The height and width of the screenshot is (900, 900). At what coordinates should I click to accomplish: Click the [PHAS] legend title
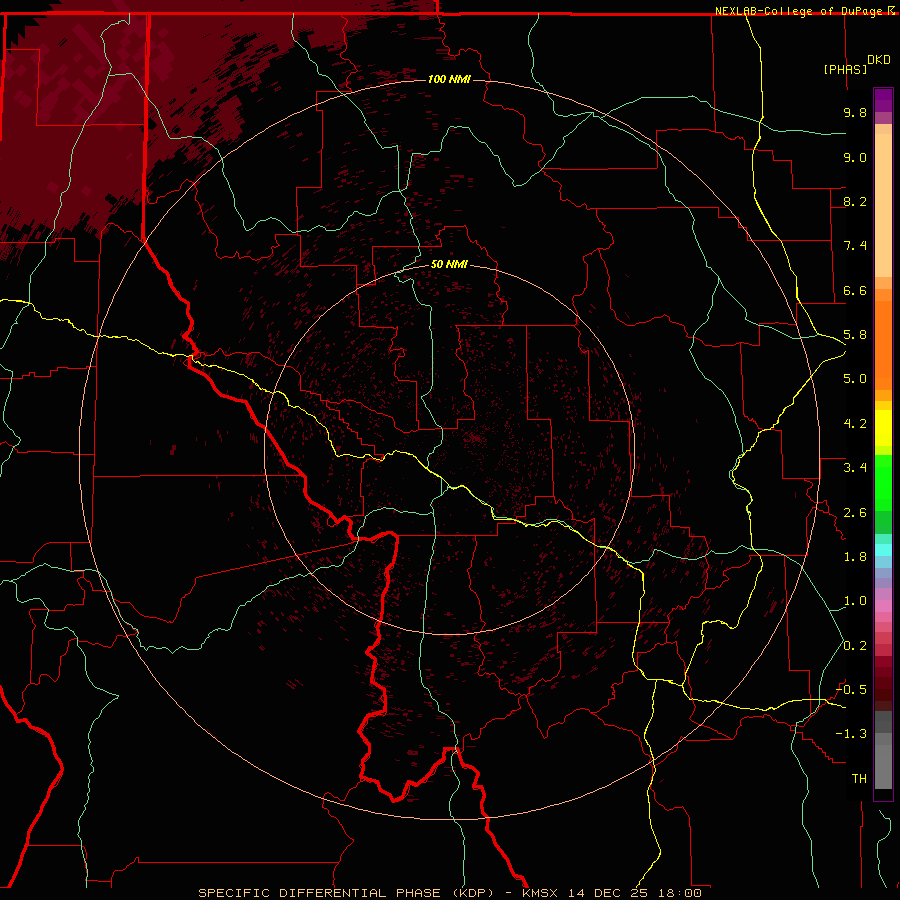tap(845, 69)
